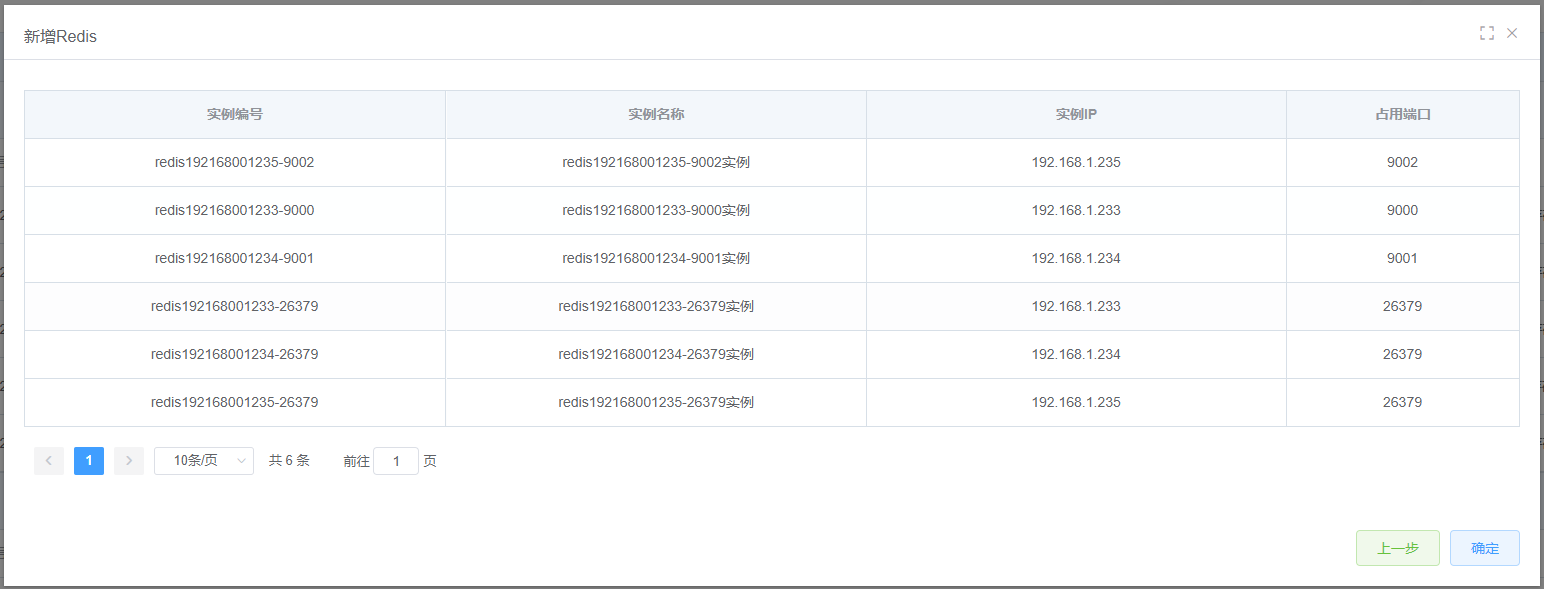This screenshot has width=1544, height=589.
Task: Click port value 9001
Action: pyautogui.click(x=1403, y=258)
